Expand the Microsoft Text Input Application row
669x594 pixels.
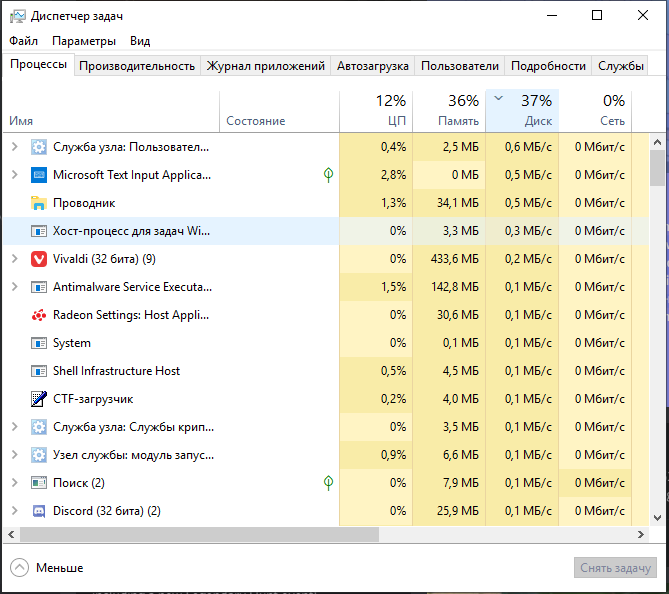[15, 175]
